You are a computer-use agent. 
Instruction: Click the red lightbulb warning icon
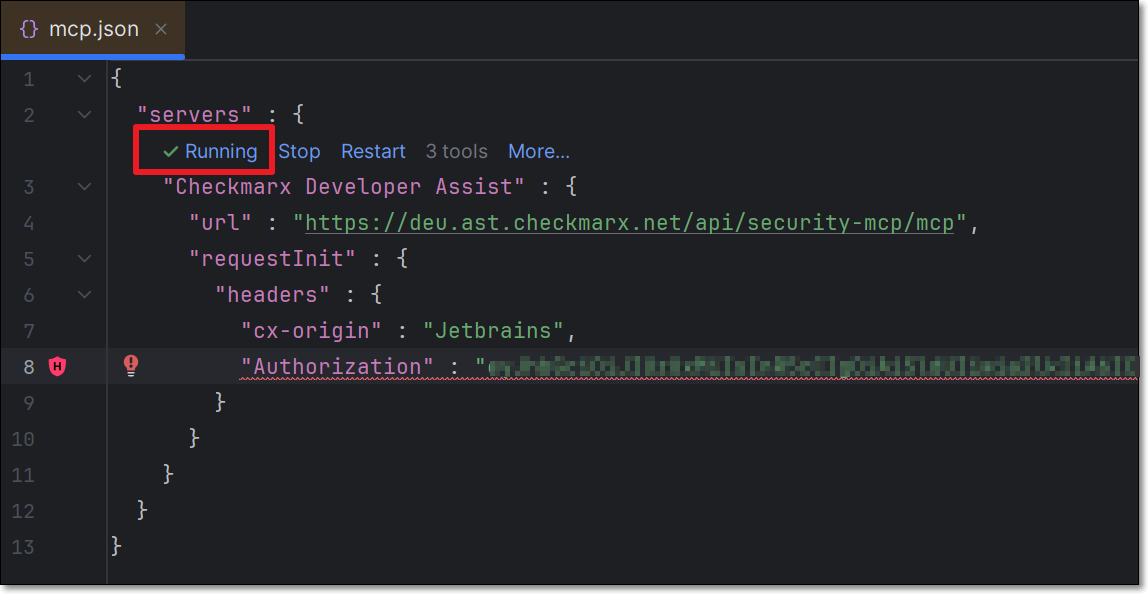click(x=130, y=366)
